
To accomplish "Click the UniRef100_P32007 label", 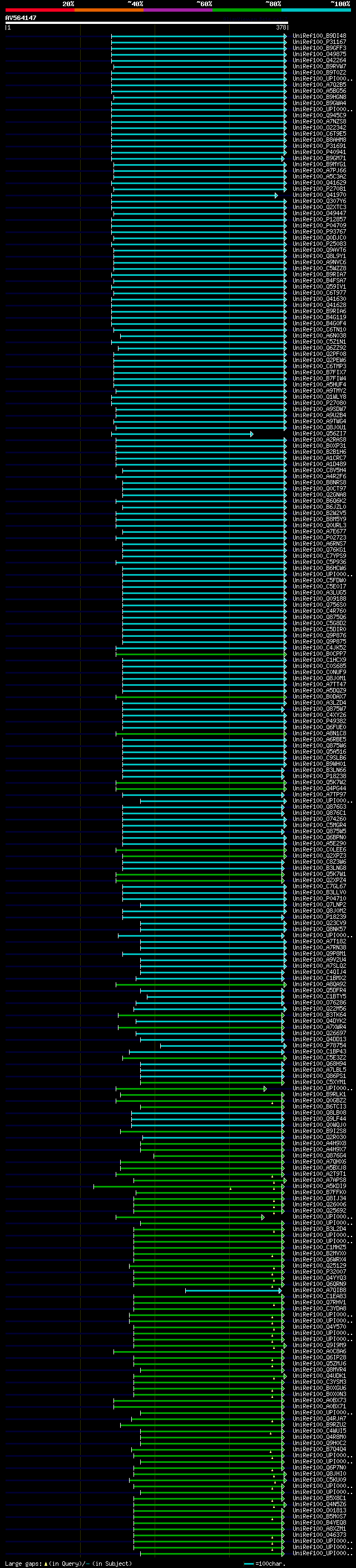I will pos(319,1272).
